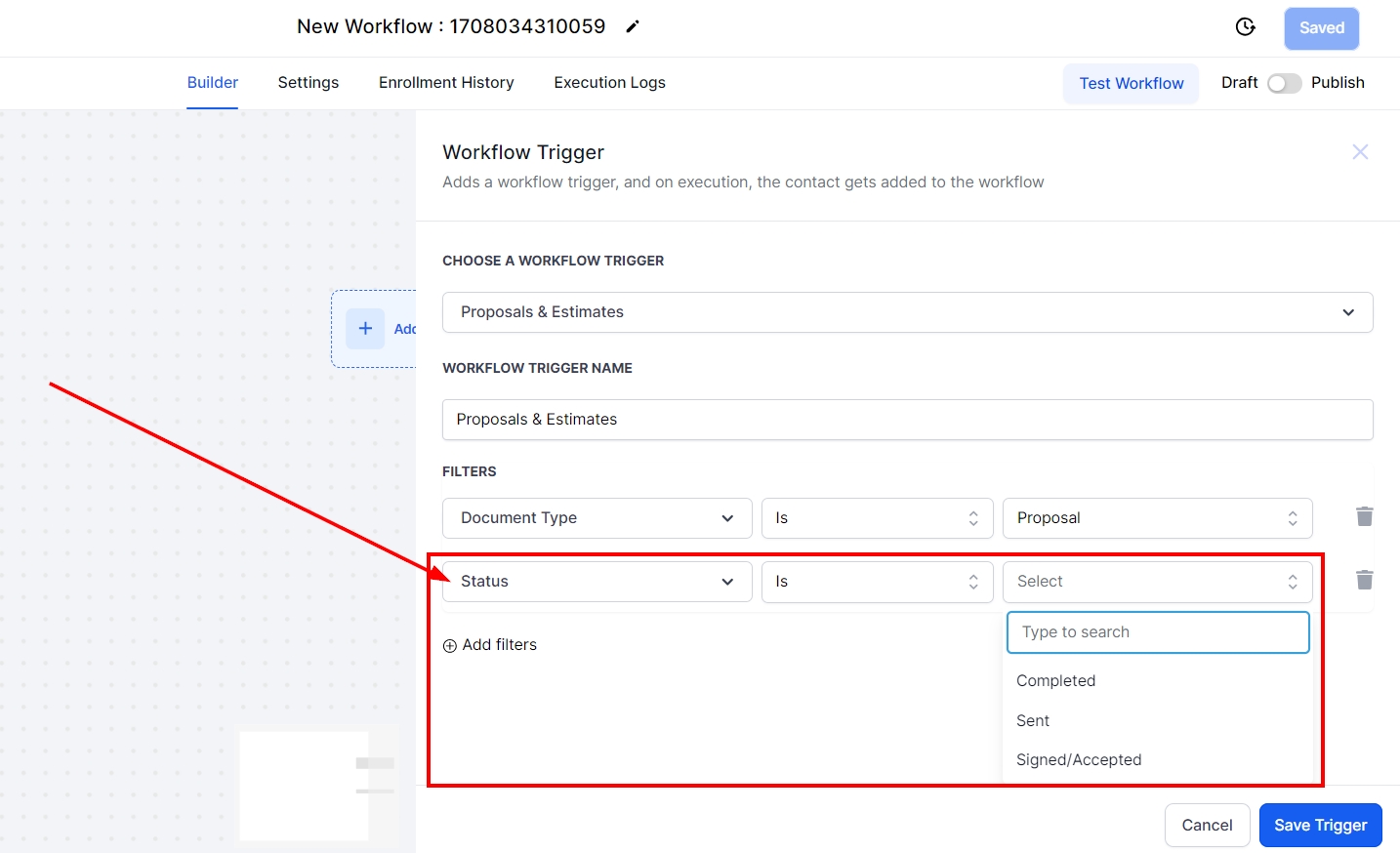This screenshot has height=853, width=1400.
Task: Open the Document Type filter dropdown
Action: click(x=597, y=518)
